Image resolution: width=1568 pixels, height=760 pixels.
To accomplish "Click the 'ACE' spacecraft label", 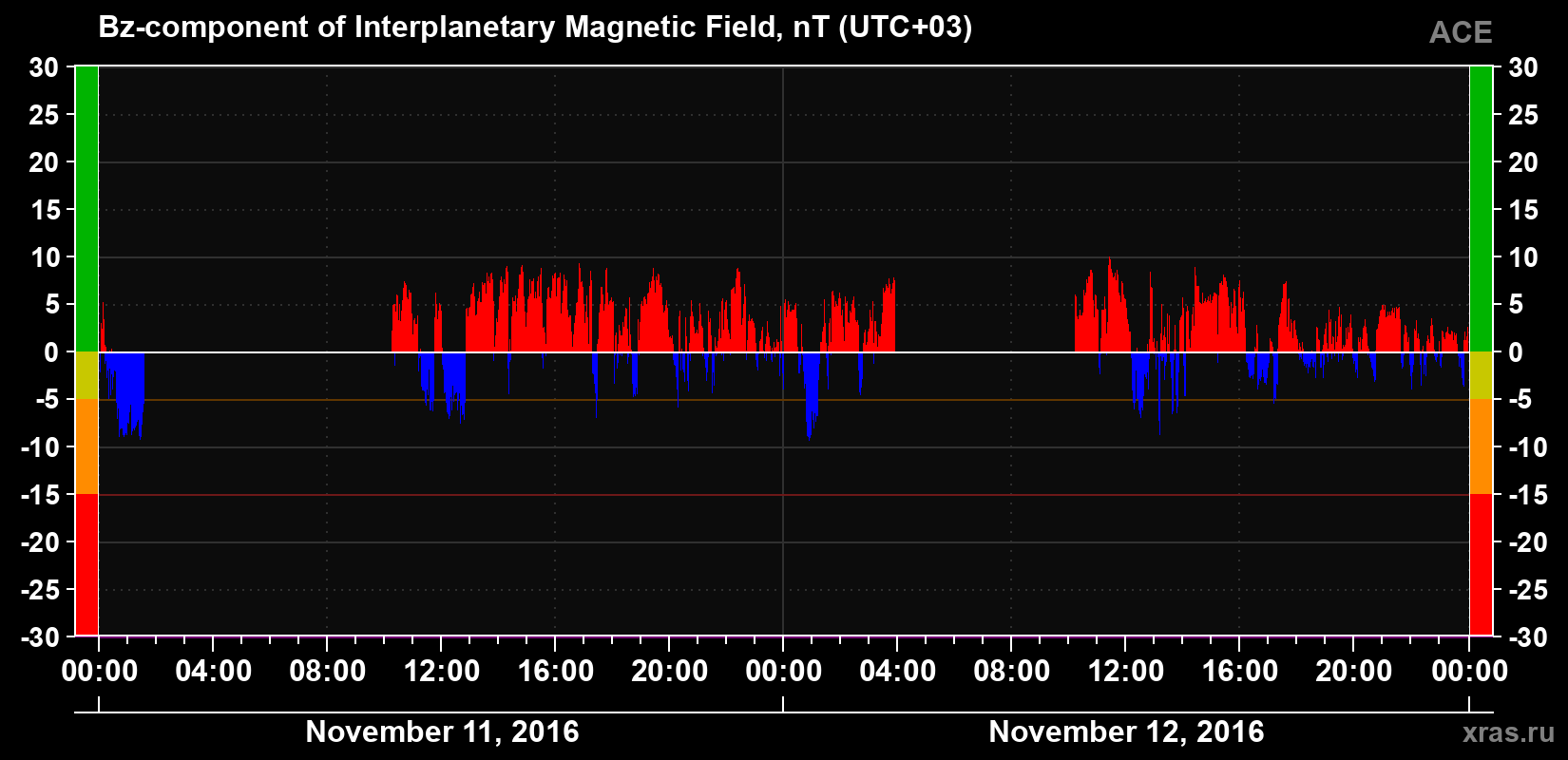I will [1461, 33].
